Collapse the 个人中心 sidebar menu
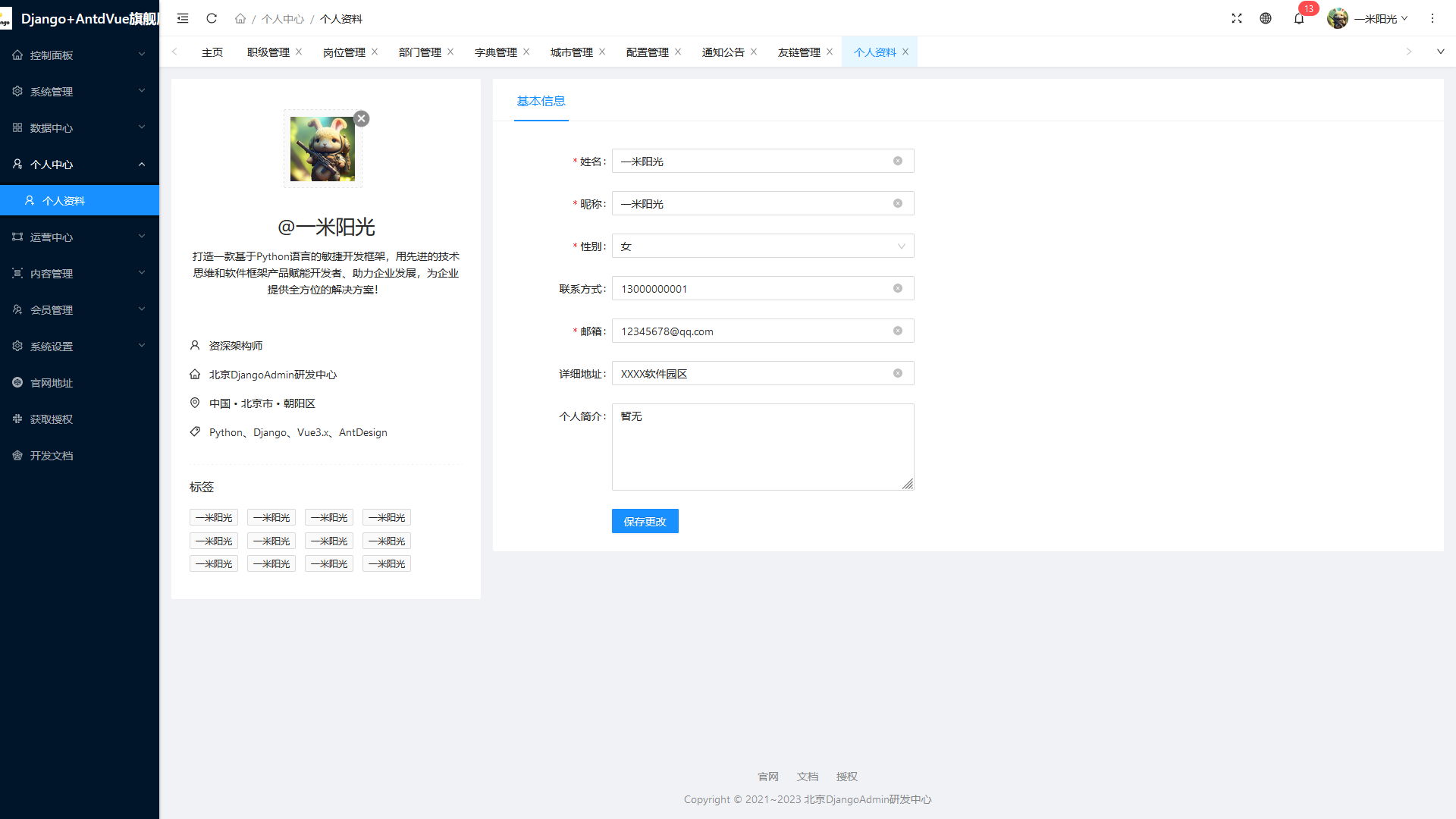Screen dimensions: 1456x819 click(x=80, y=164)
